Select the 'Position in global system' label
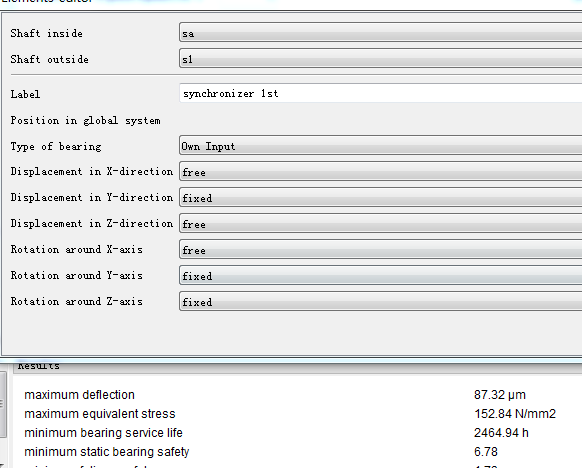582x468 pixels. [x=85, y=121]
